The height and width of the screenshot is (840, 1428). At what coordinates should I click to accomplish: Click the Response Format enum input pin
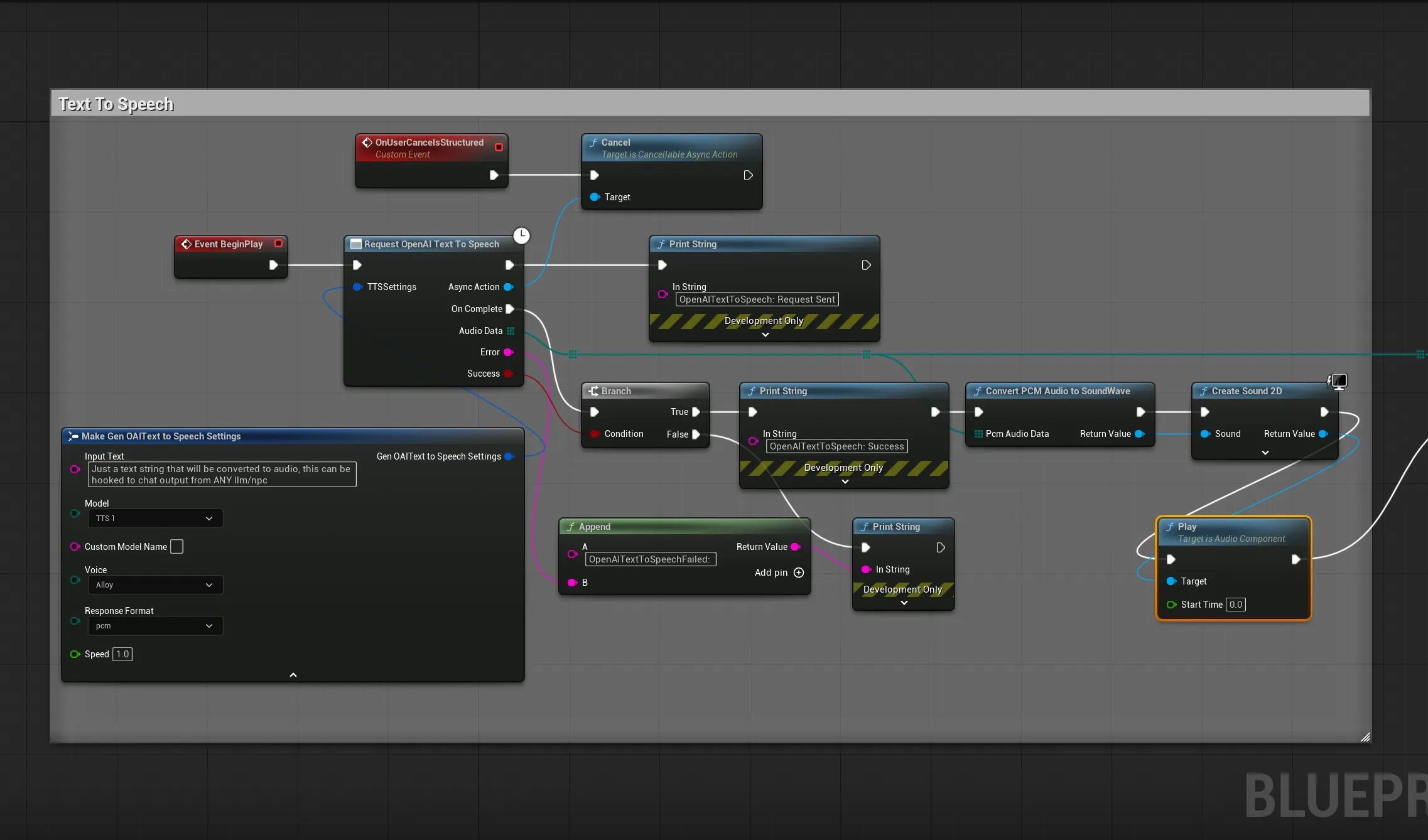pos(75,621)
